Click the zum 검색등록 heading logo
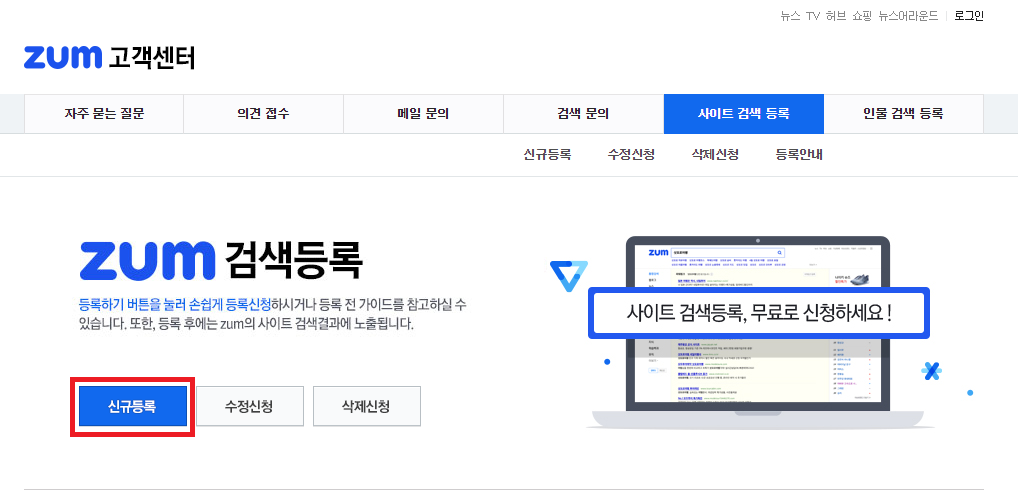This screenshot has height=501, width=1018. (221, 261)
